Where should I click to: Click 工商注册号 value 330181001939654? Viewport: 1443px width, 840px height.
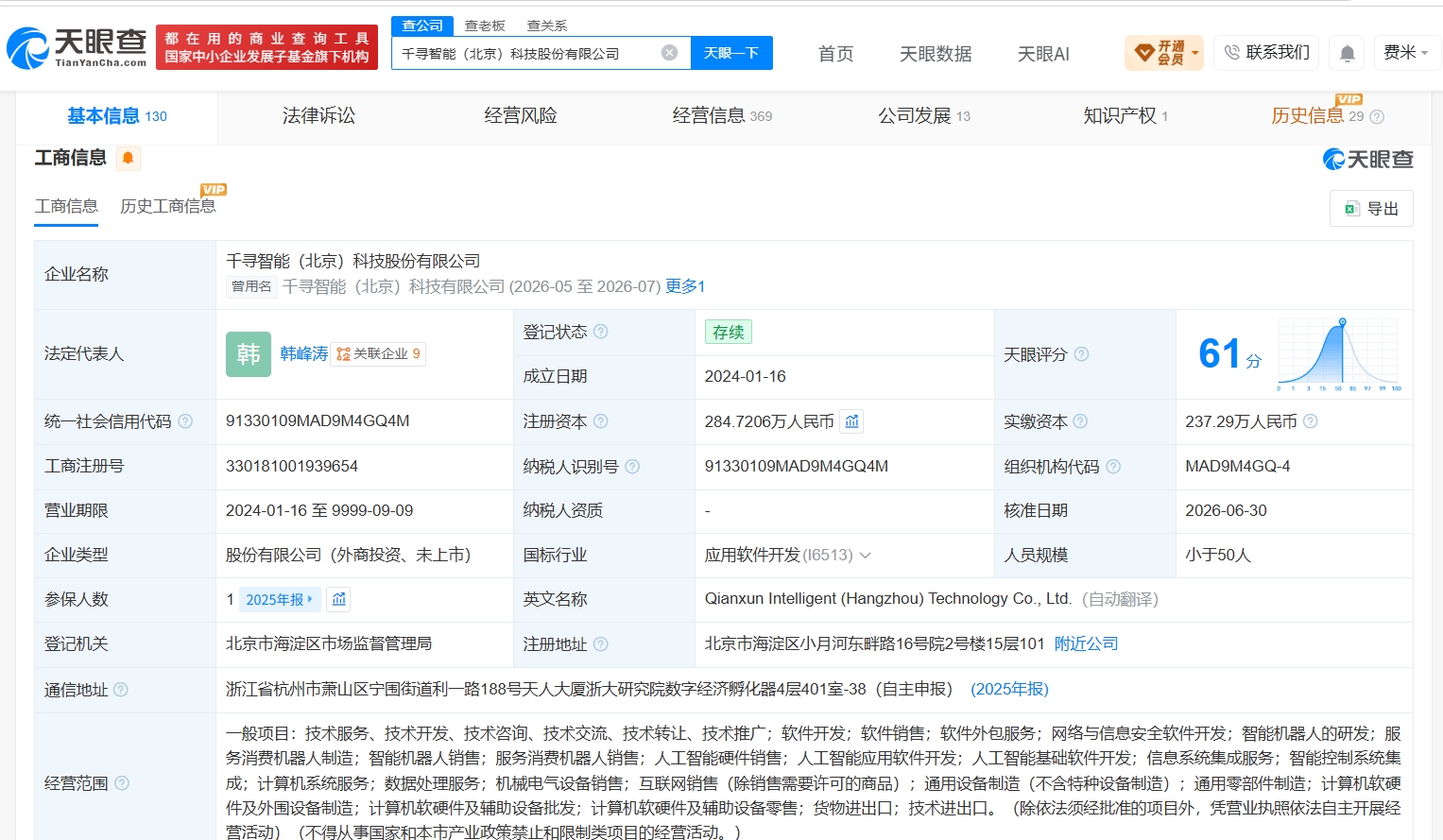292,467
